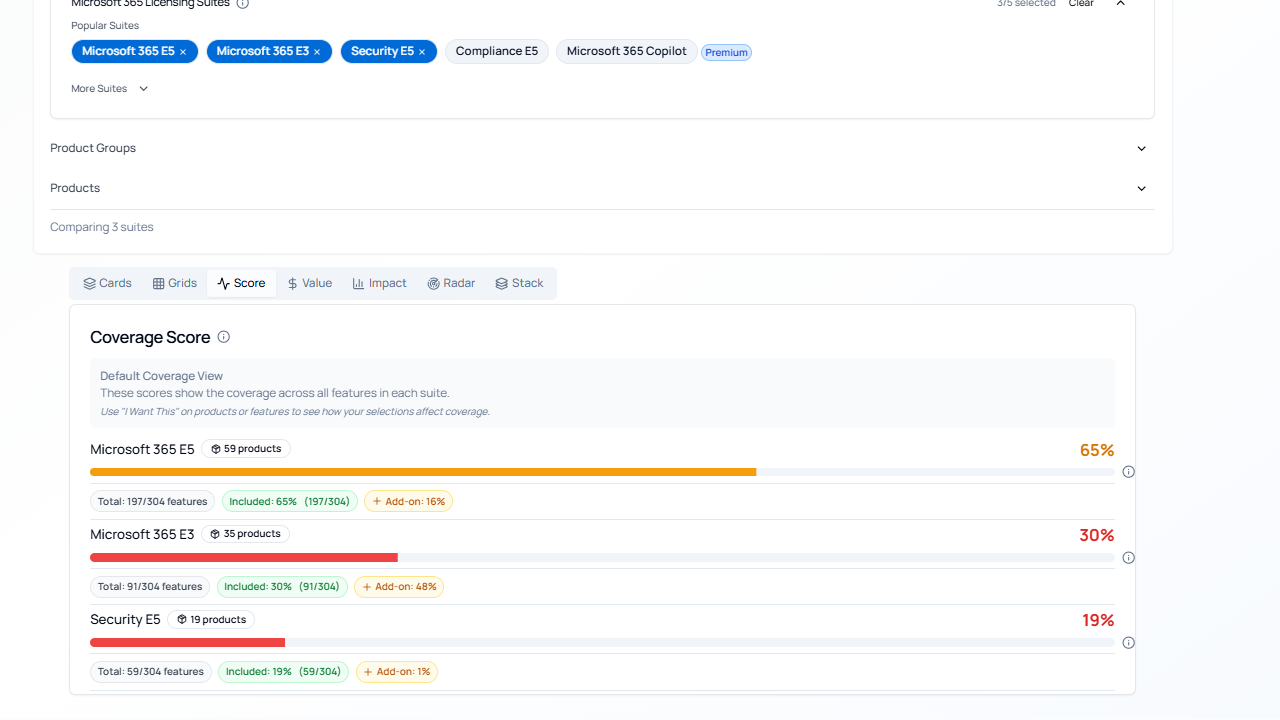
Task: Clear selected suites
Action: click(1081, 4)
